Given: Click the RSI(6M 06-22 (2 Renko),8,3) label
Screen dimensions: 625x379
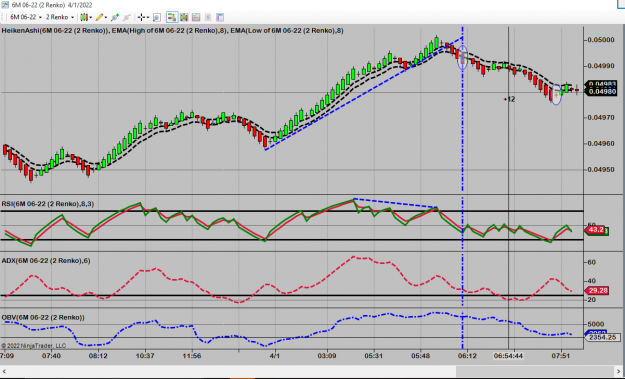Looking at the screenshot, I should pos(48,204).
